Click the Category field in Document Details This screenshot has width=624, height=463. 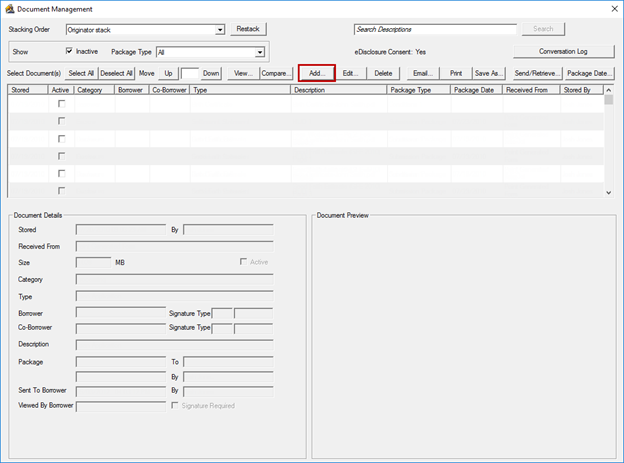pyautogui.click(x=175, y=279)
